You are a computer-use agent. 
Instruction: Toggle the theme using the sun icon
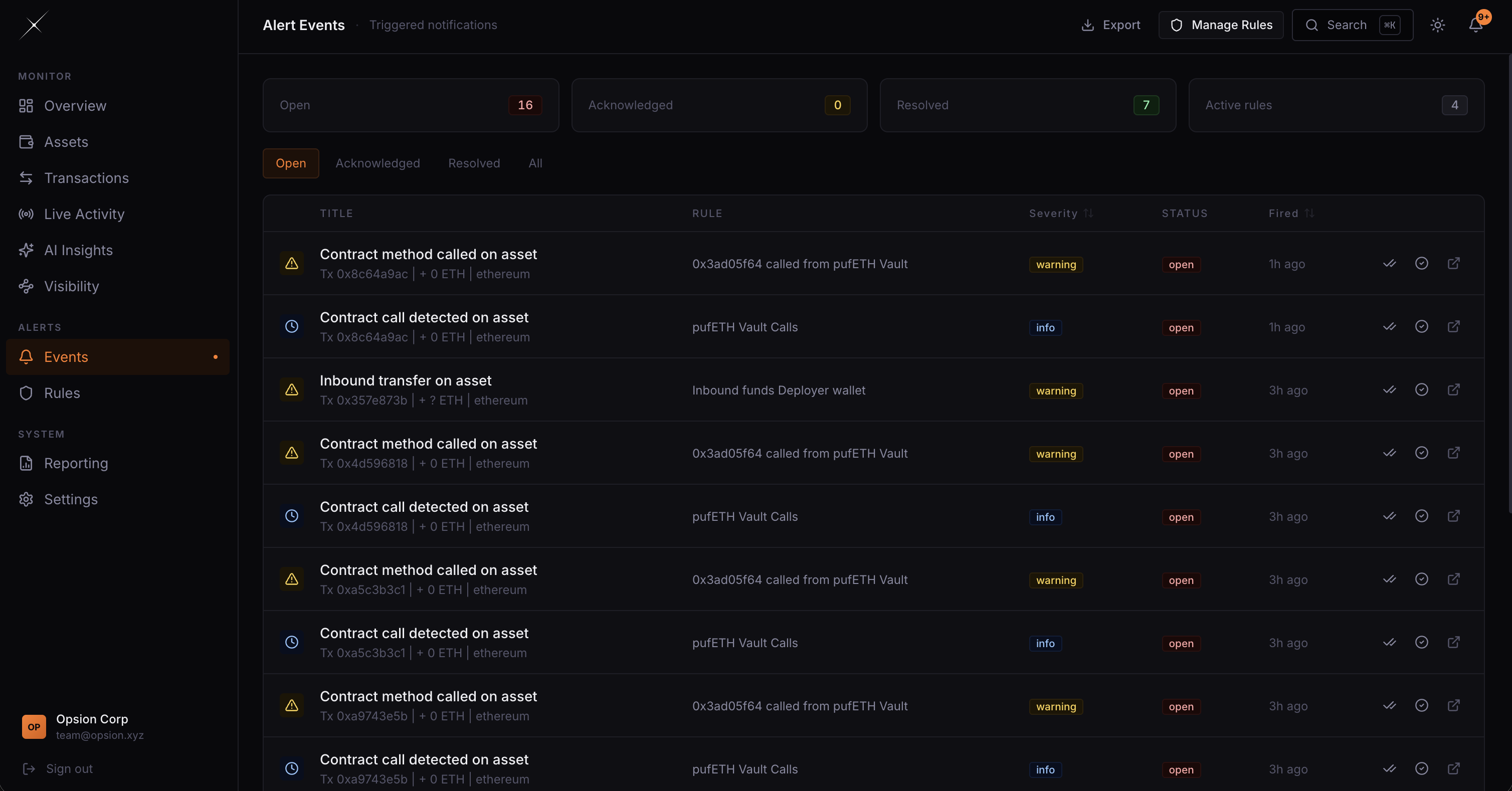click(1437, 25)
